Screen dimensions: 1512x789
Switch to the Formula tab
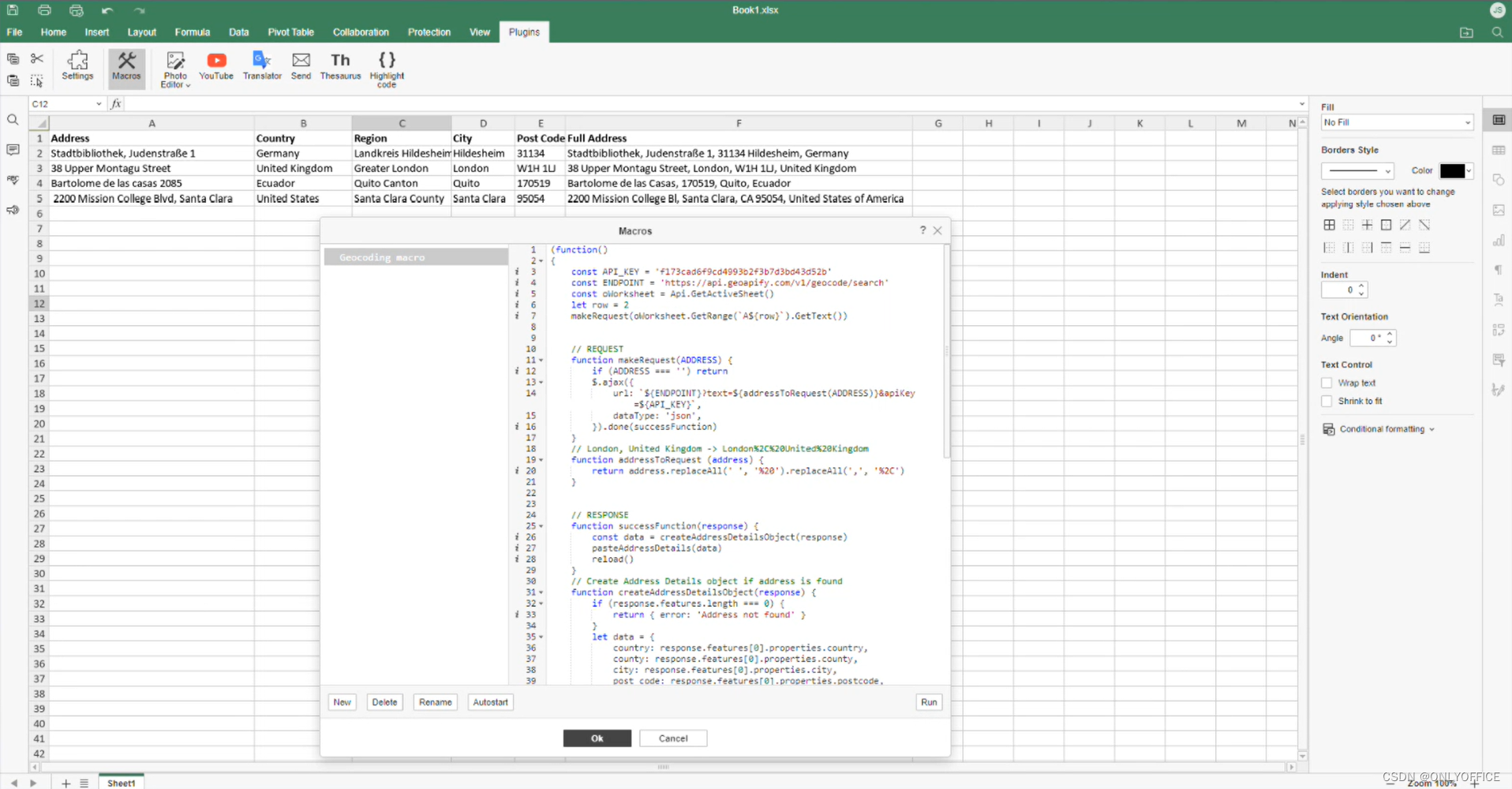coord(193,32)
